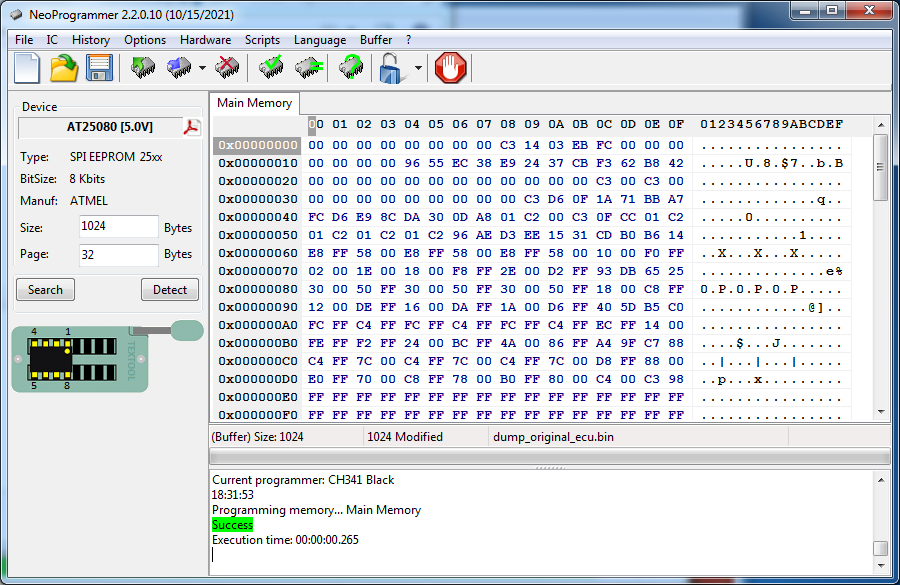The image size is (900, 585).
Task: Click the Read IC chip icon
Action: tap(143, 68)
